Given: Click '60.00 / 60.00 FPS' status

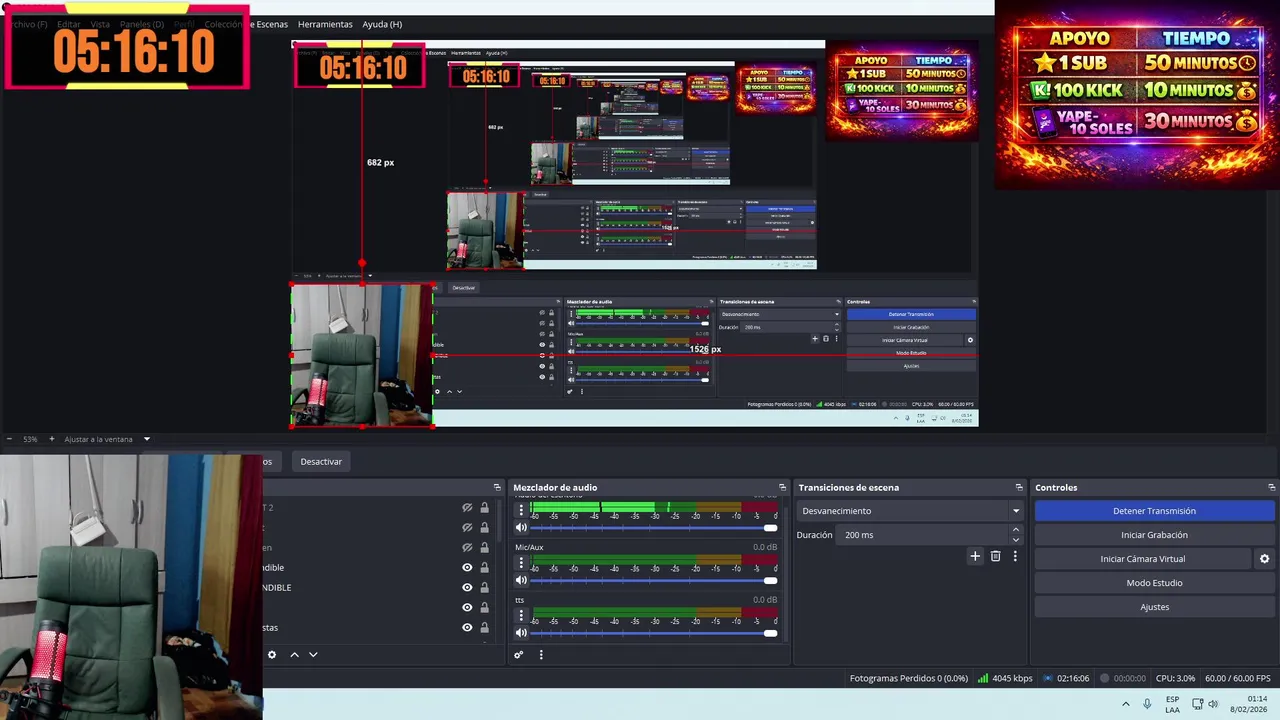Looking at the screenshot, I should [x=1238, y=678].
